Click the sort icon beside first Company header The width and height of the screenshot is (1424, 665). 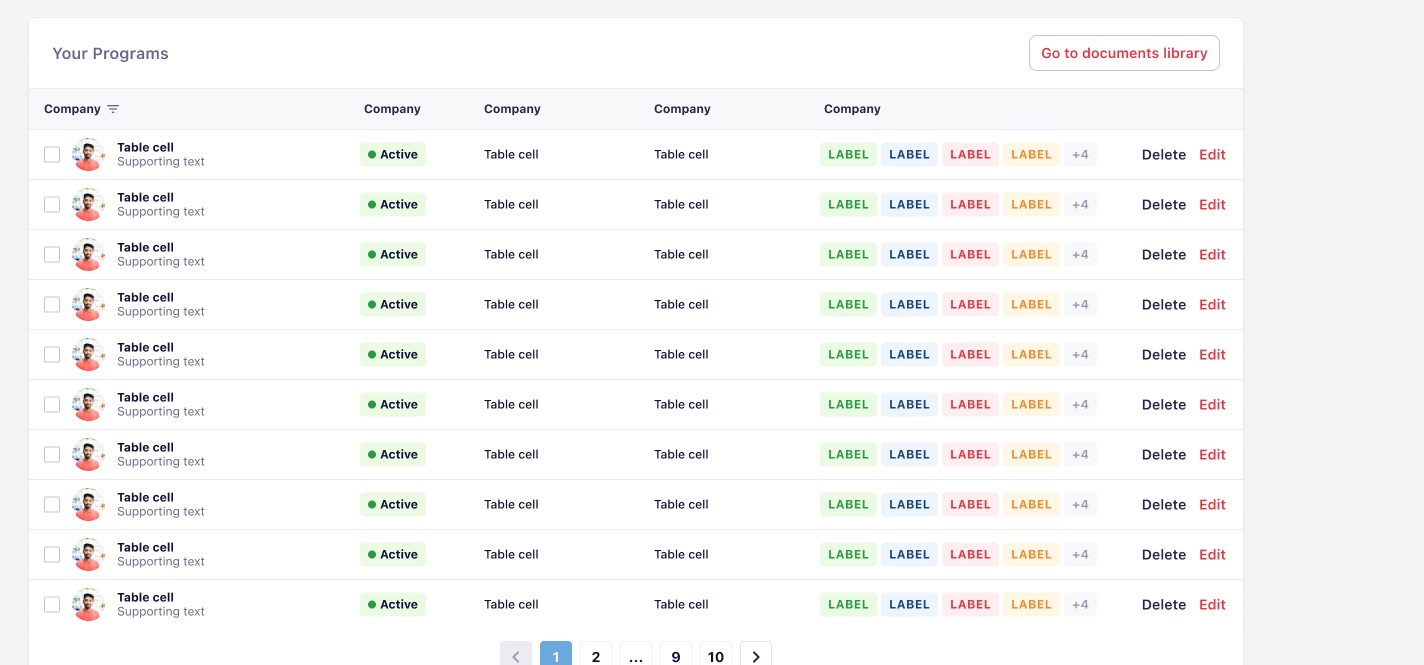(x=113, y=109)
